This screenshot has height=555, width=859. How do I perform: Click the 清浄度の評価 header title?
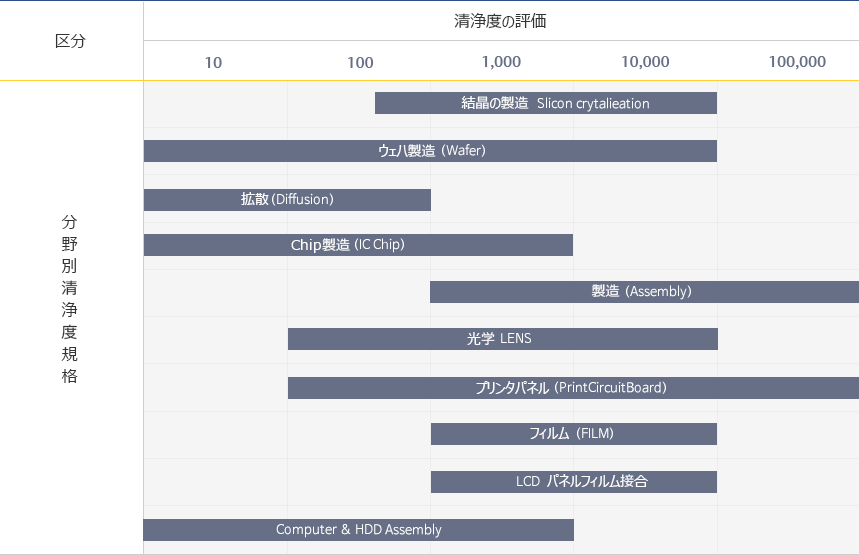click(500, 21)
